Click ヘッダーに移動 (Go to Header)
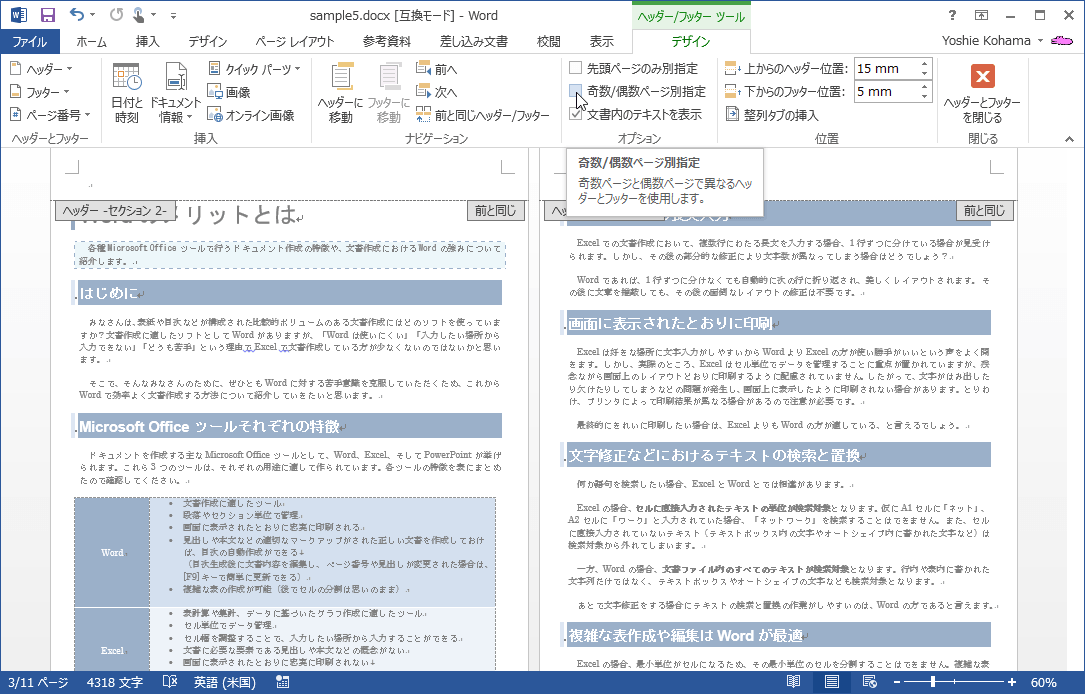 click(x=340, y=93)
